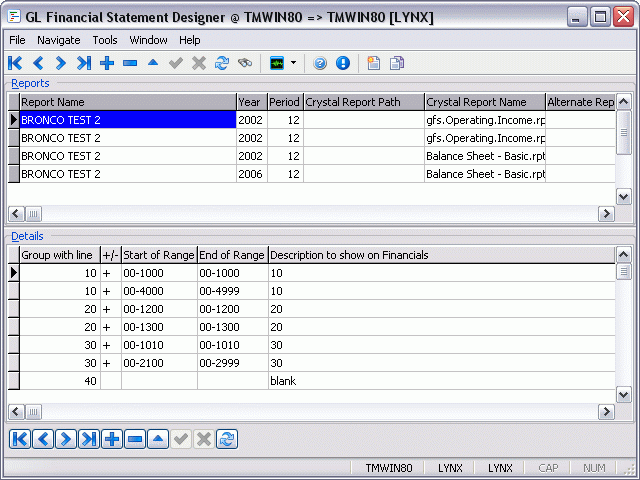The image size is (640, 480).
Task: Click the refresh icon in the top toolbar
Action: [221, 63]
